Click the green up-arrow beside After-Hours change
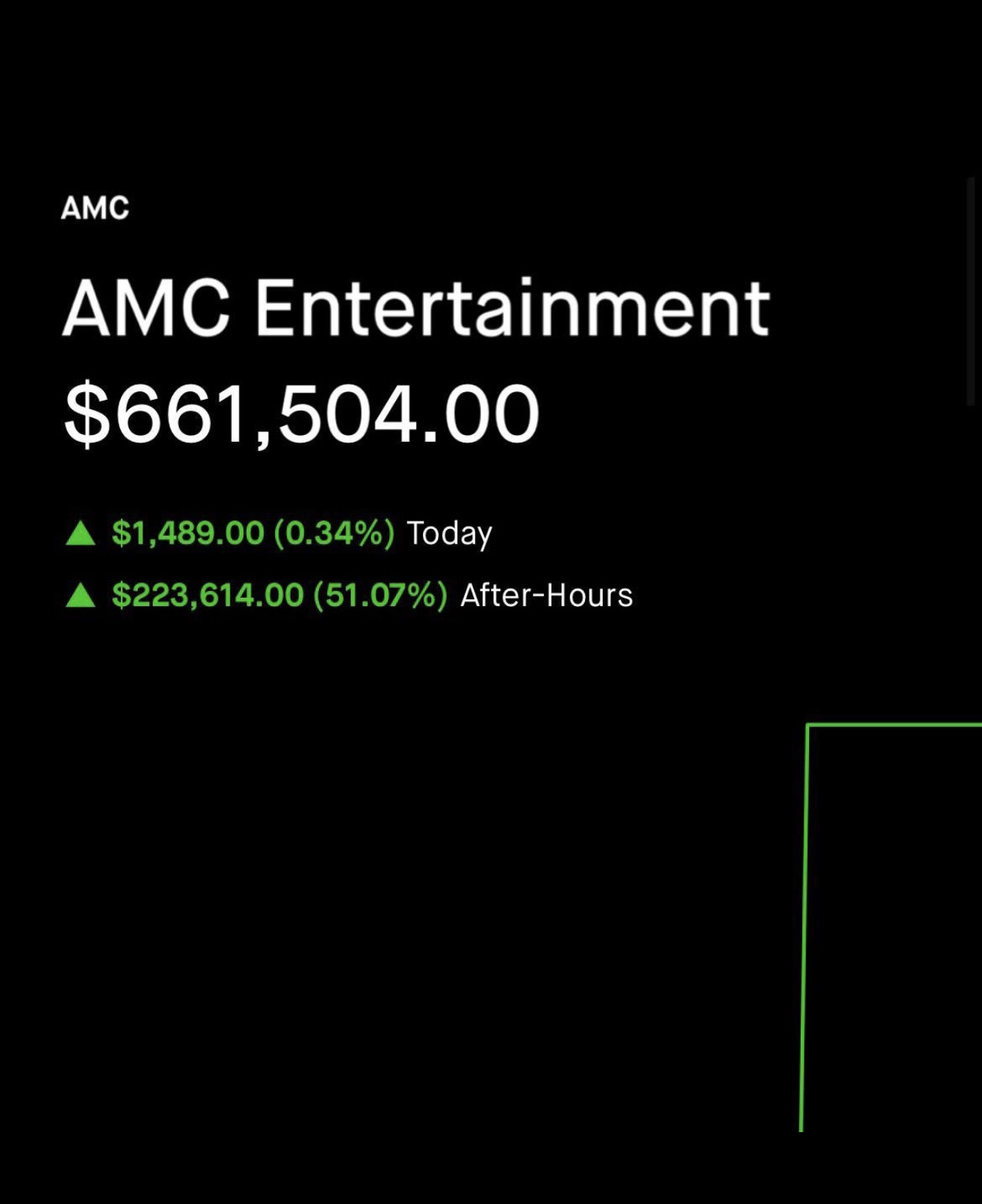Viewport: 982px width, 1204px height. [x=80, y=595]
